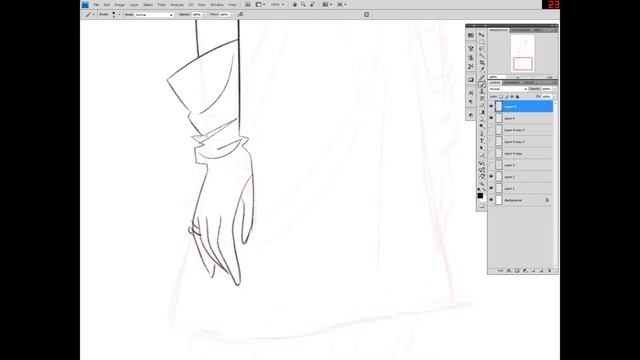Show the hidden layer copy 2
This screenshot has width=640, height=360.
[491, 142]
